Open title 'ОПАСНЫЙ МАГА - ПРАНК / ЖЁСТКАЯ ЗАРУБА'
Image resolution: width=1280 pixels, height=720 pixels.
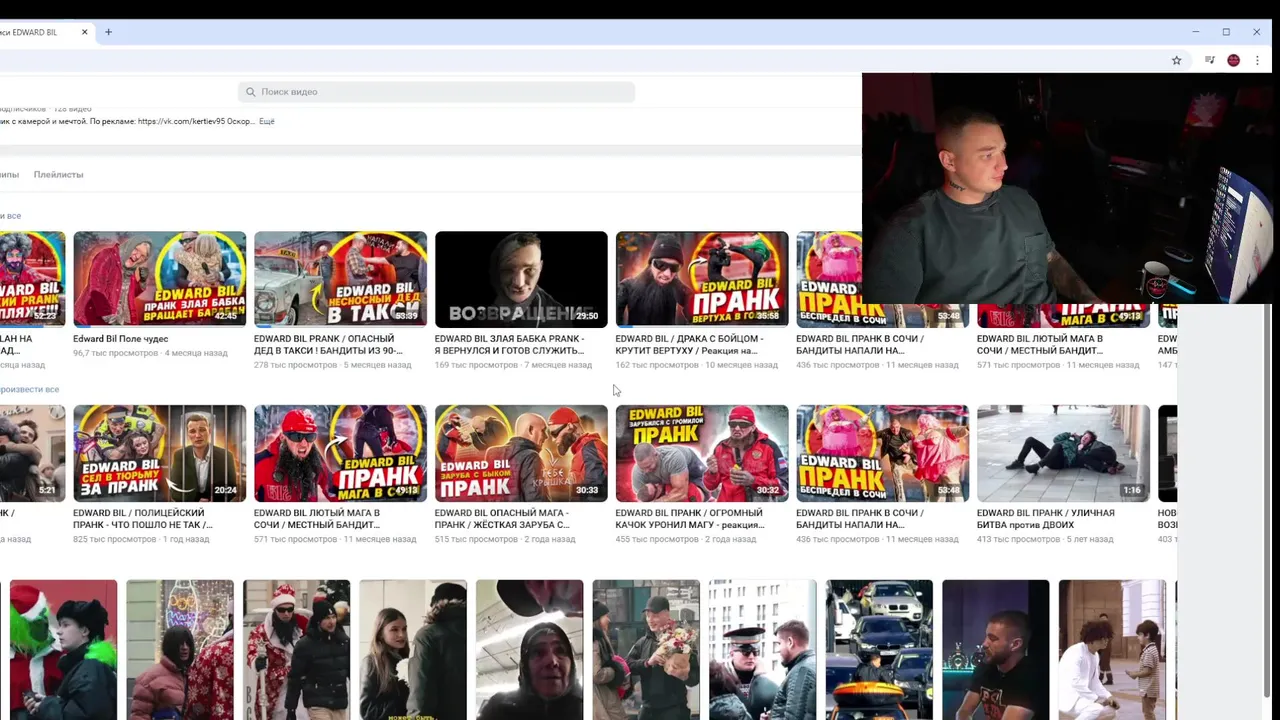[x=502, y=519]
